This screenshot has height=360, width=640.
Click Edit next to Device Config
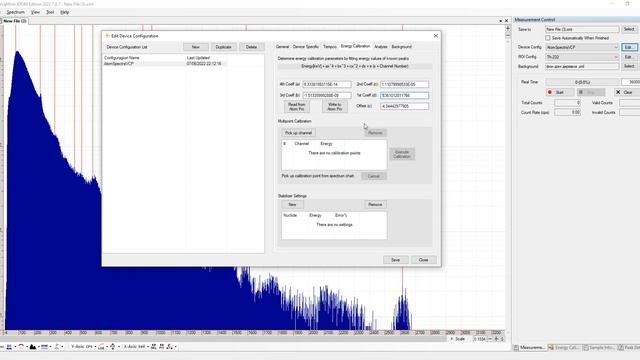629,47
